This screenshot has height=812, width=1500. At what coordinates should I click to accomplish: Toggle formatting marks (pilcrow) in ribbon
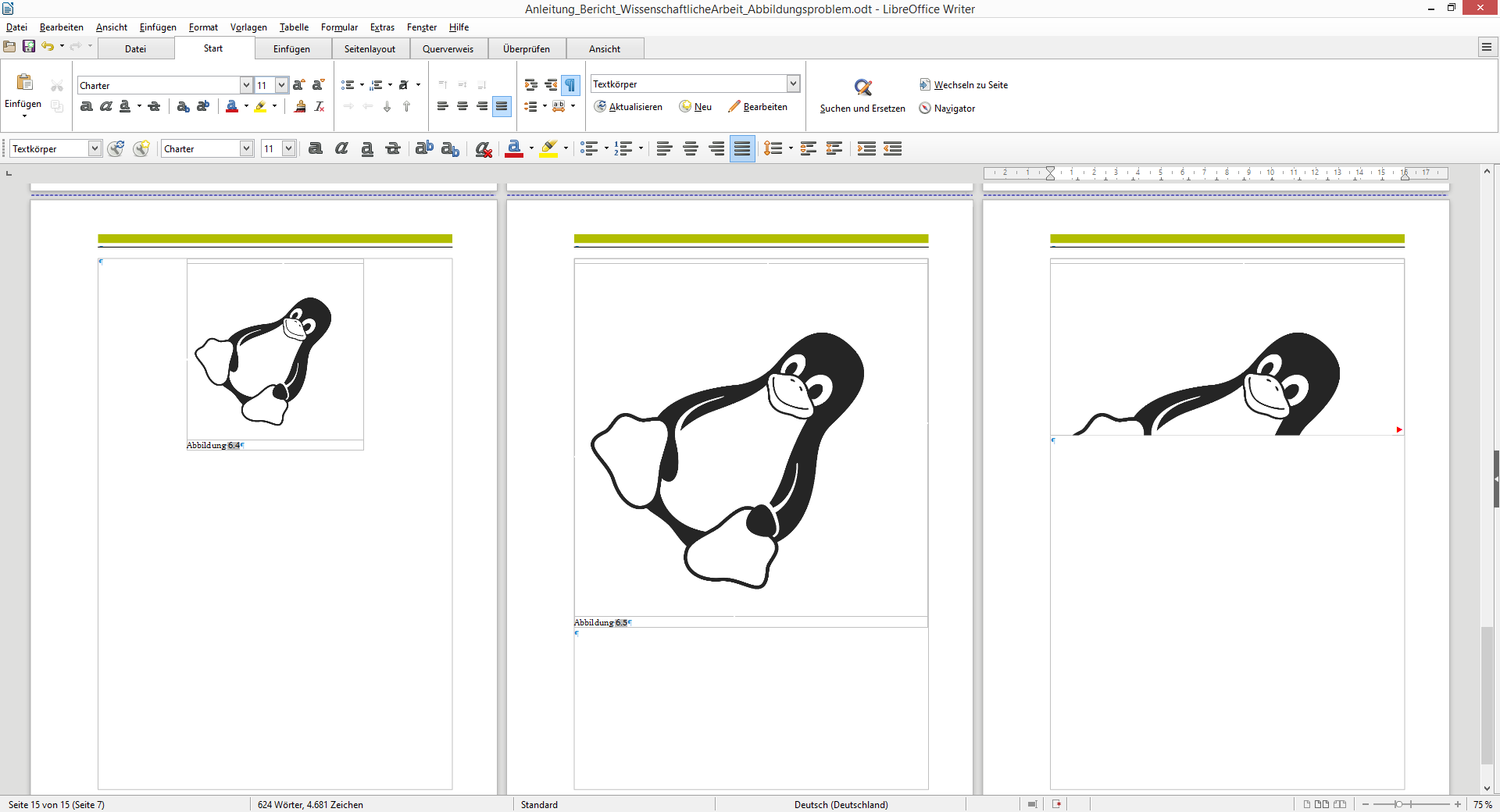570,85
